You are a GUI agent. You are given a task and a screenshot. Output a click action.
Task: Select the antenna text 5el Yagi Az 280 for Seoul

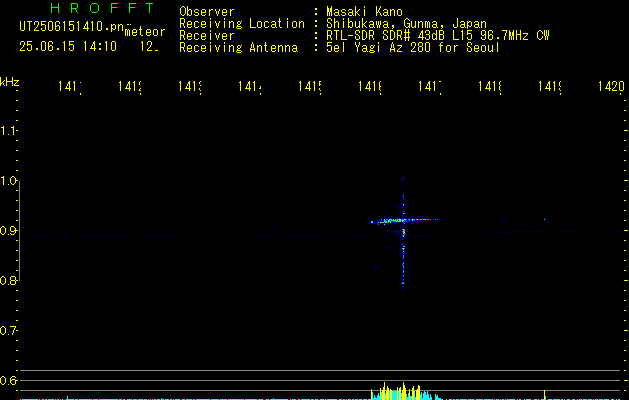pos(413,48)
